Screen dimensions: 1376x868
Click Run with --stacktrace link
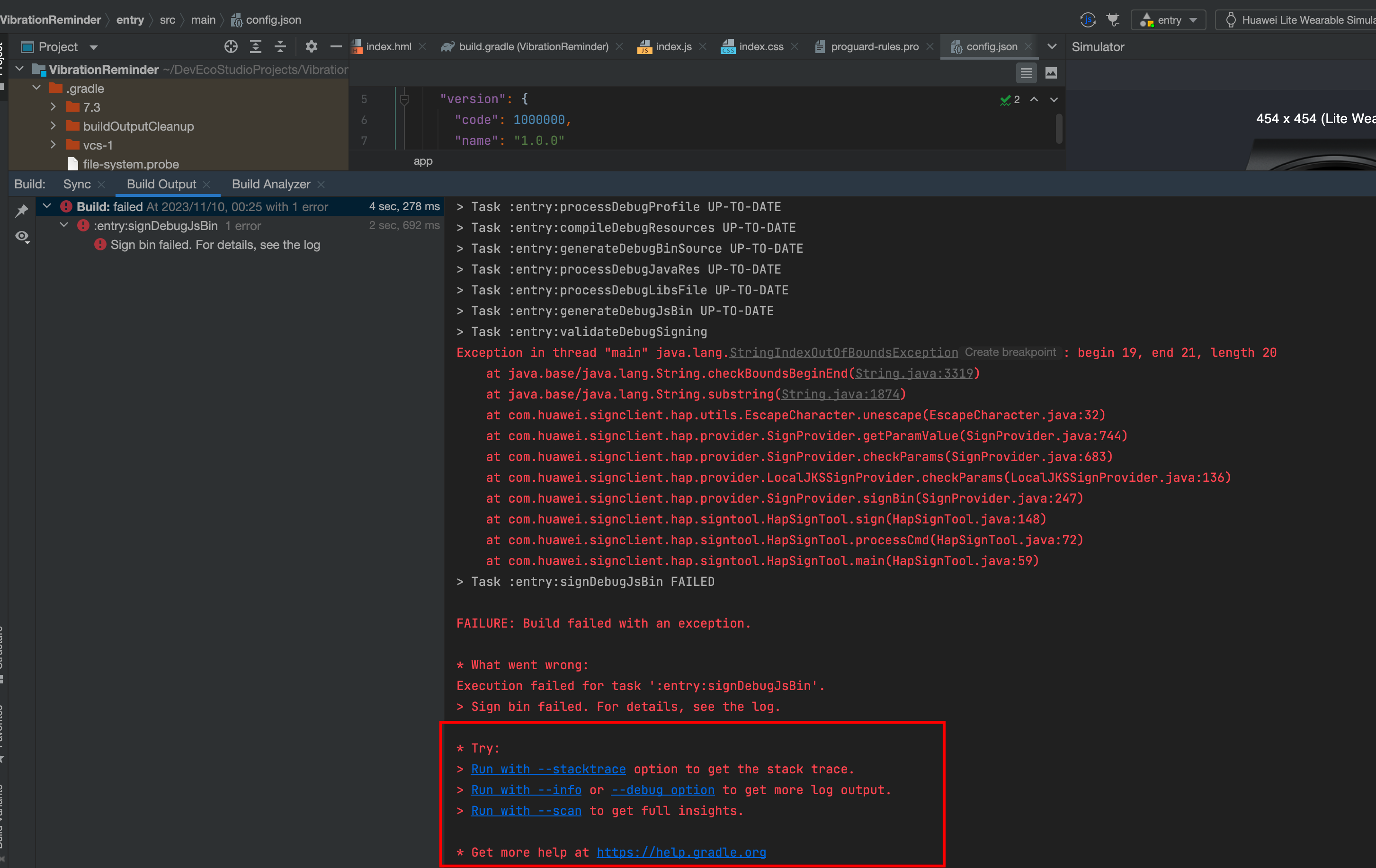coord(548,769)
